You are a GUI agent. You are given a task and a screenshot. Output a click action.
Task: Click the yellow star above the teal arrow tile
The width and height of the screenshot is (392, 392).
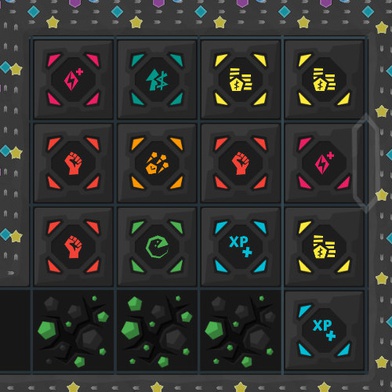(136, 22)
